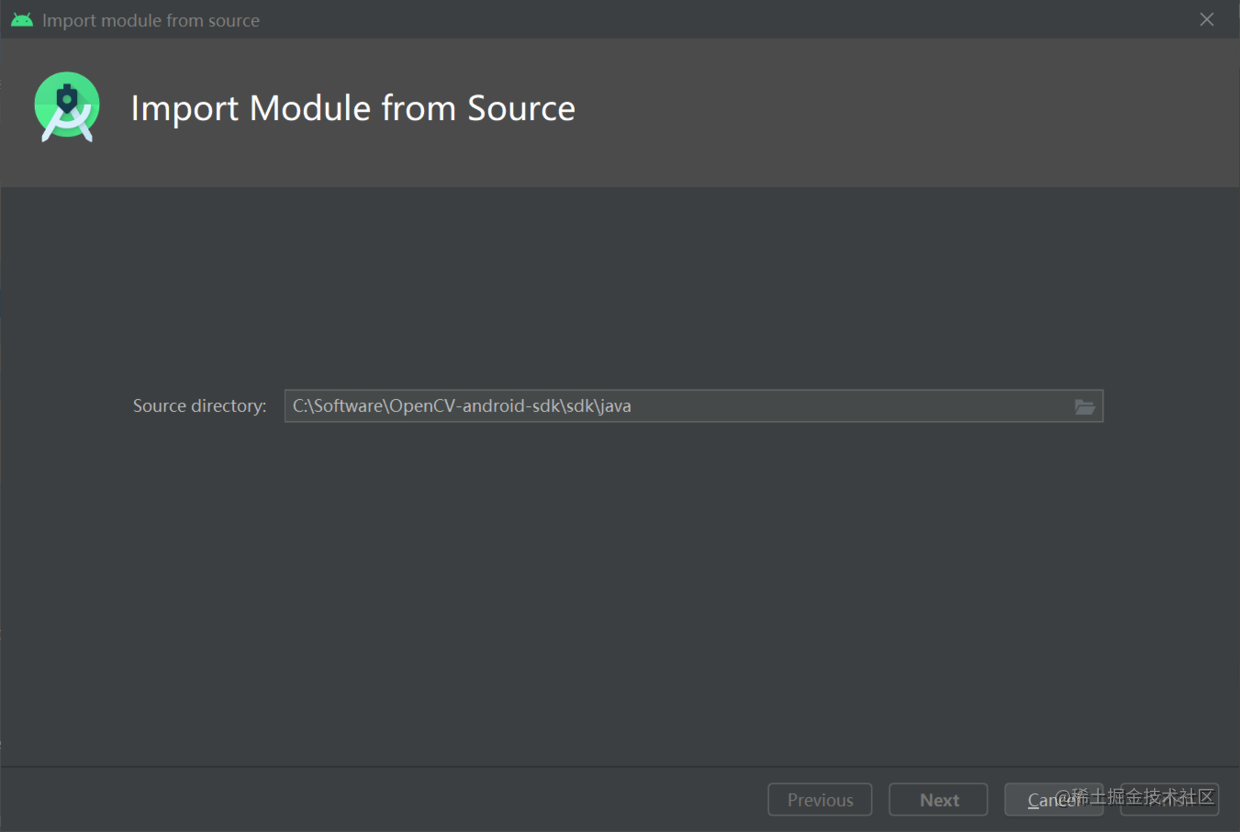Click the '稀土掘金技术社区' watermark text
The width and height of the screenshot is (1240, 832).
[1143, 797]
